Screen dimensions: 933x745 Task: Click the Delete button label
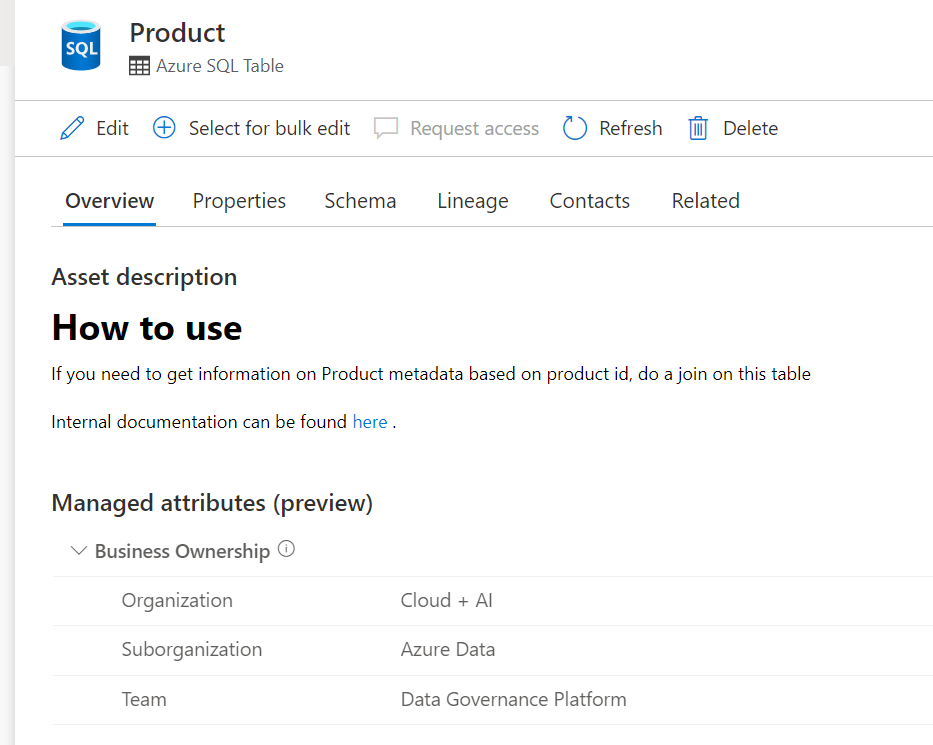coord(750,128)
